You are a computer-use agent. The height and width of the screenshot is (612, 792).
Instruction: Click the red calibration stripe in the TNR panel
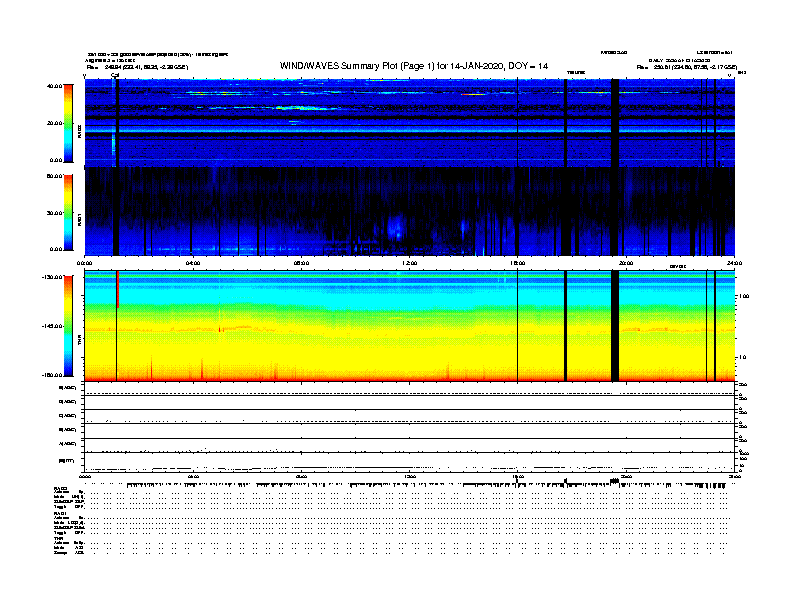(118, 289)
